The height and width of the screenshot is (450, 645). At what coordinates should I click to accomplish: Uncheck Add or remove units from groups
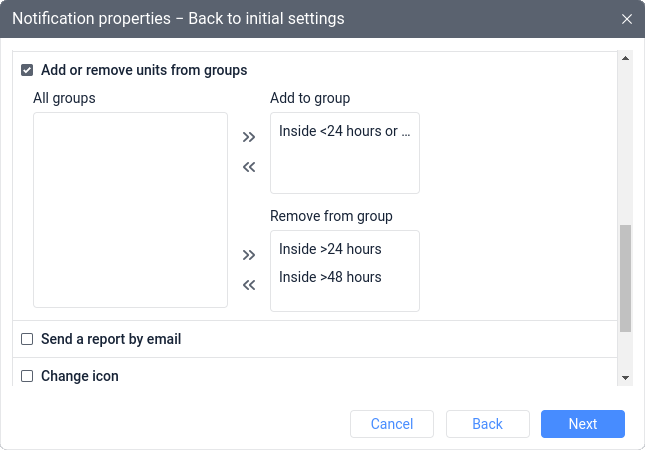click(x=27, y=71)
